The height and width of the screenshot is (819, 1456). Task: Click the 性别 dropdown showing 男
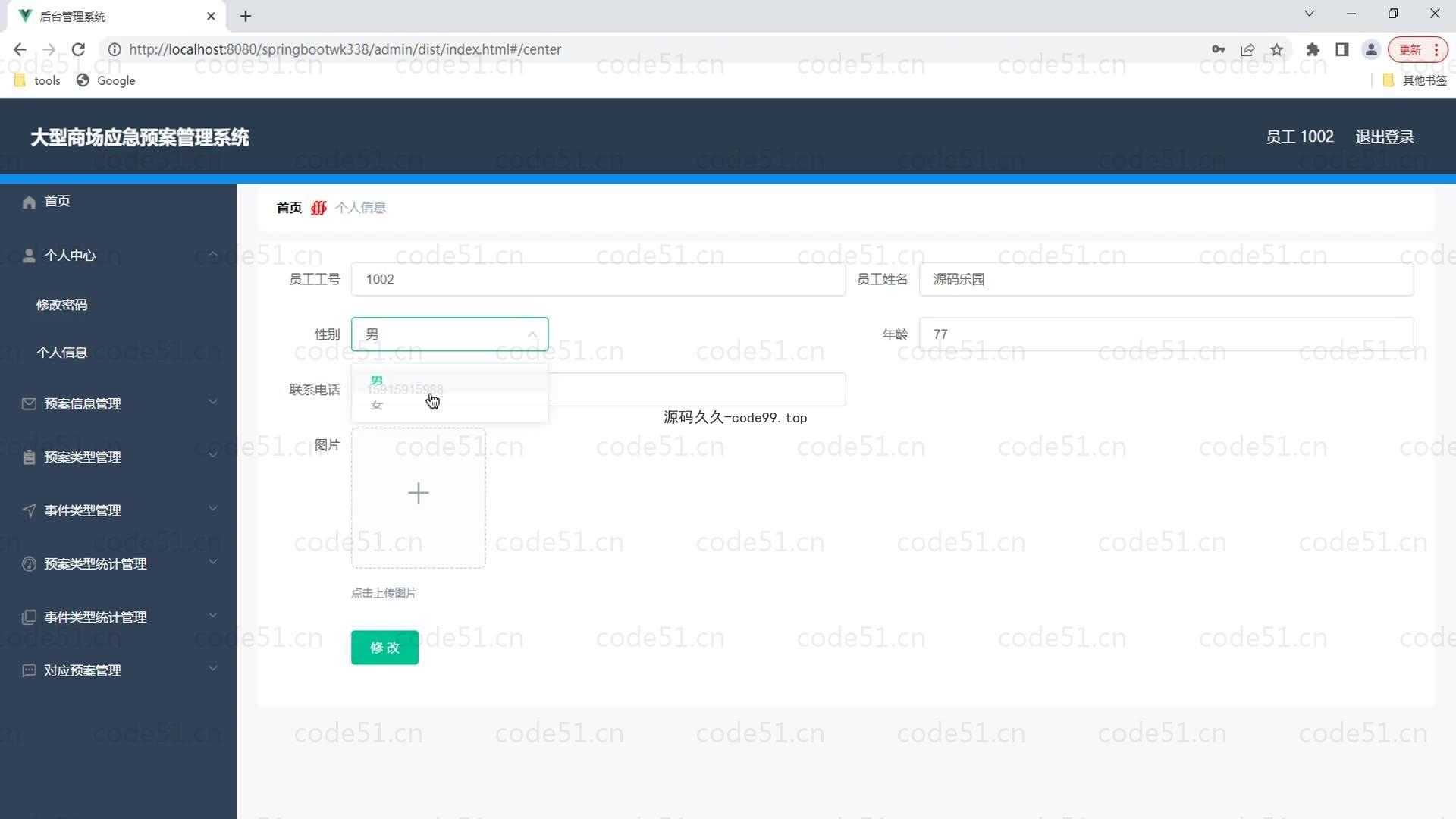[x=450, y=334]
